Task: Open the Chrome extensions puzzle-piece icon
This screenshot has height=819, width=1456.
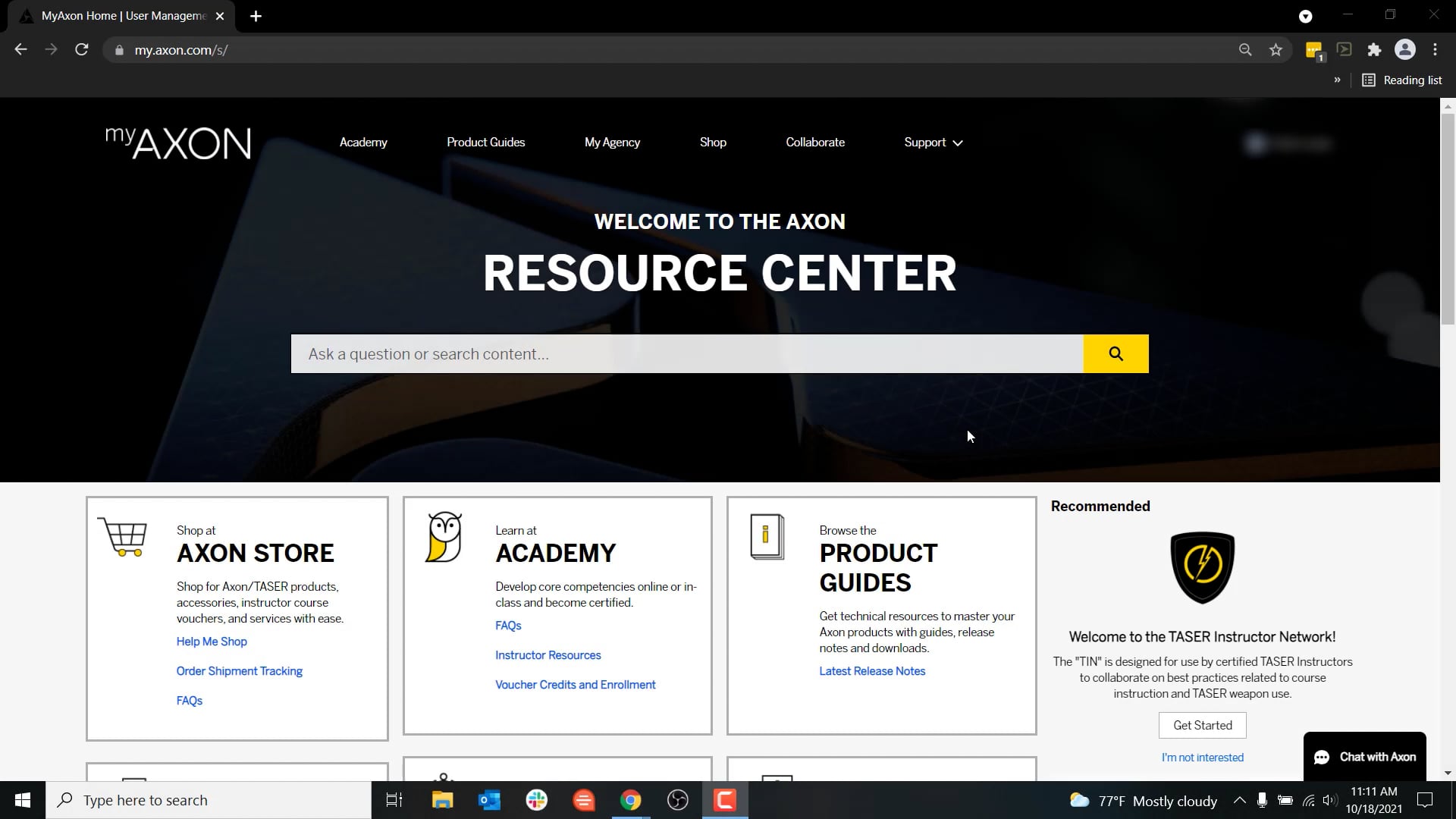Action: 1375,49
